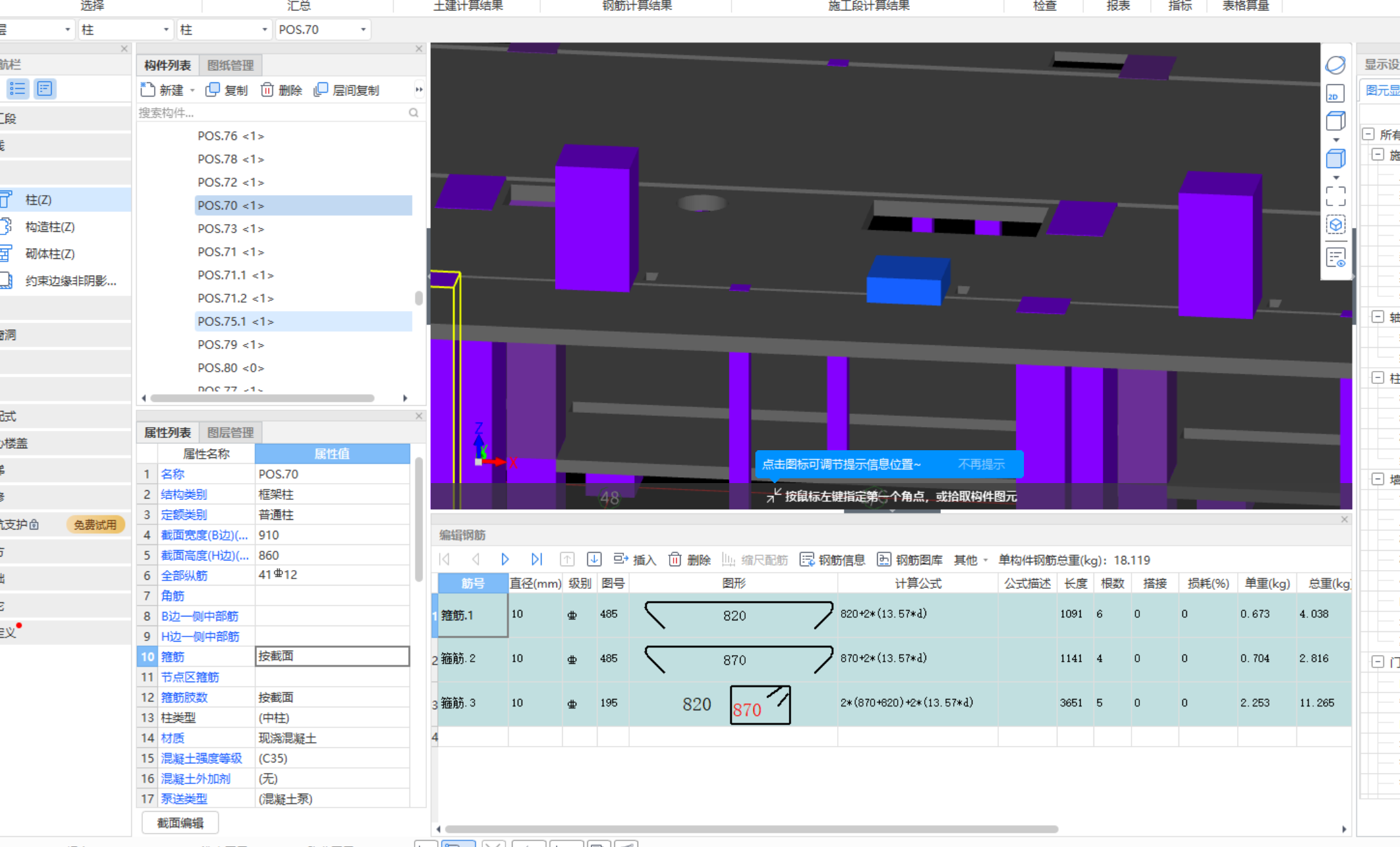The height and width of the screenshot is (847, 1400).
Task: Open 钢筋信息 rebar info
Action: click(833, 560)
